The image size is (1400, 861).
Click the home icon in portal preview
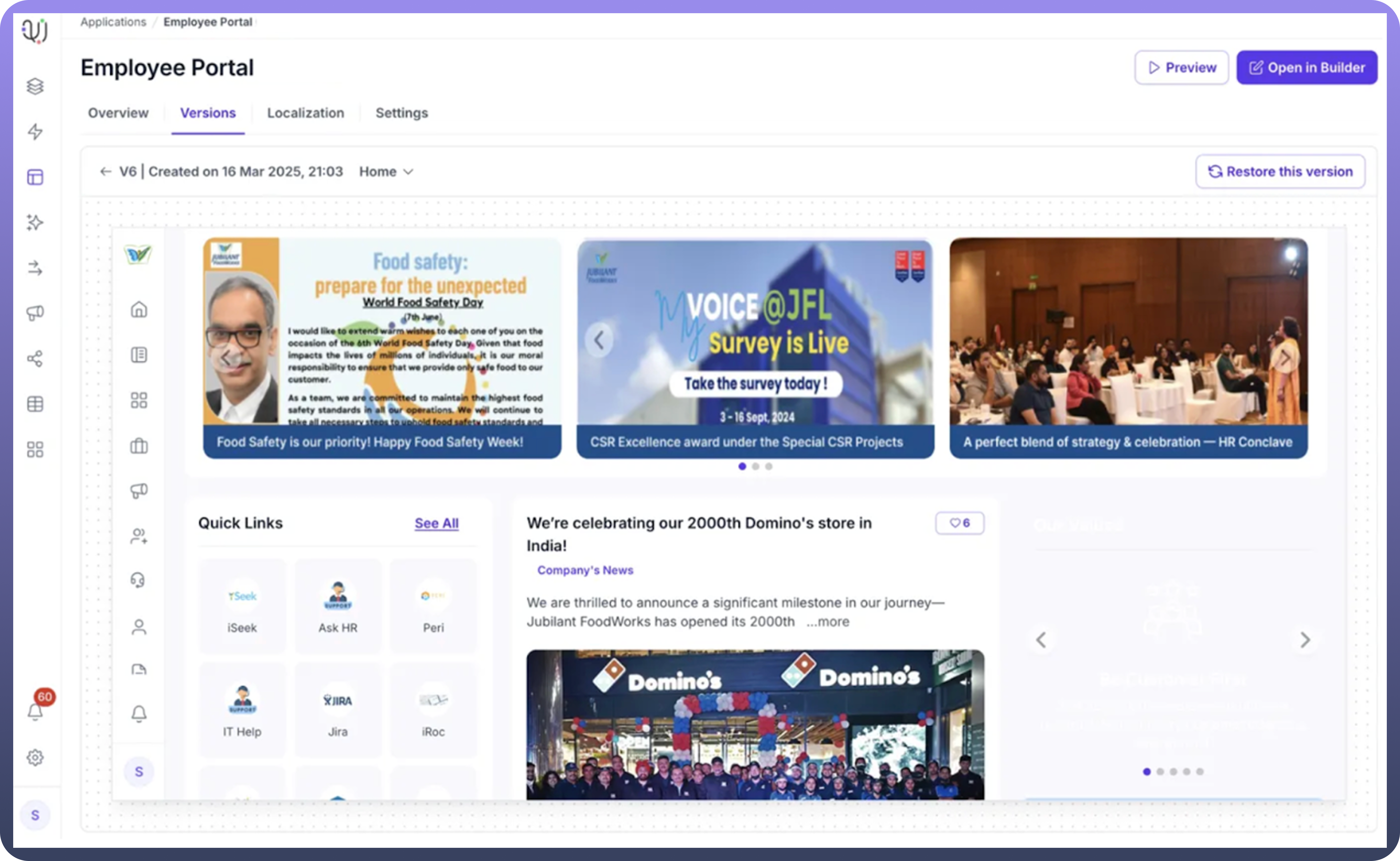(139, 309)
